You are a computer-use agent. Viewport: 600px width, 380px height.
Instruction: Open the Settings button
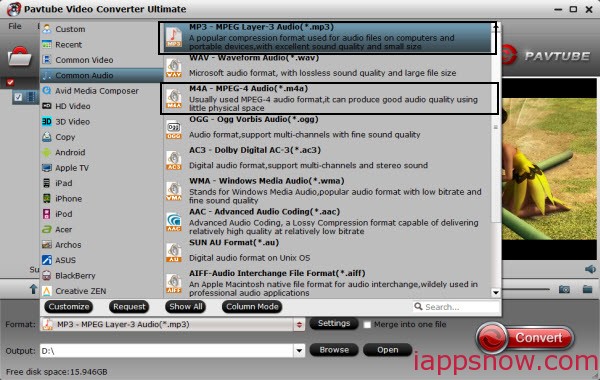click(334, 323)
